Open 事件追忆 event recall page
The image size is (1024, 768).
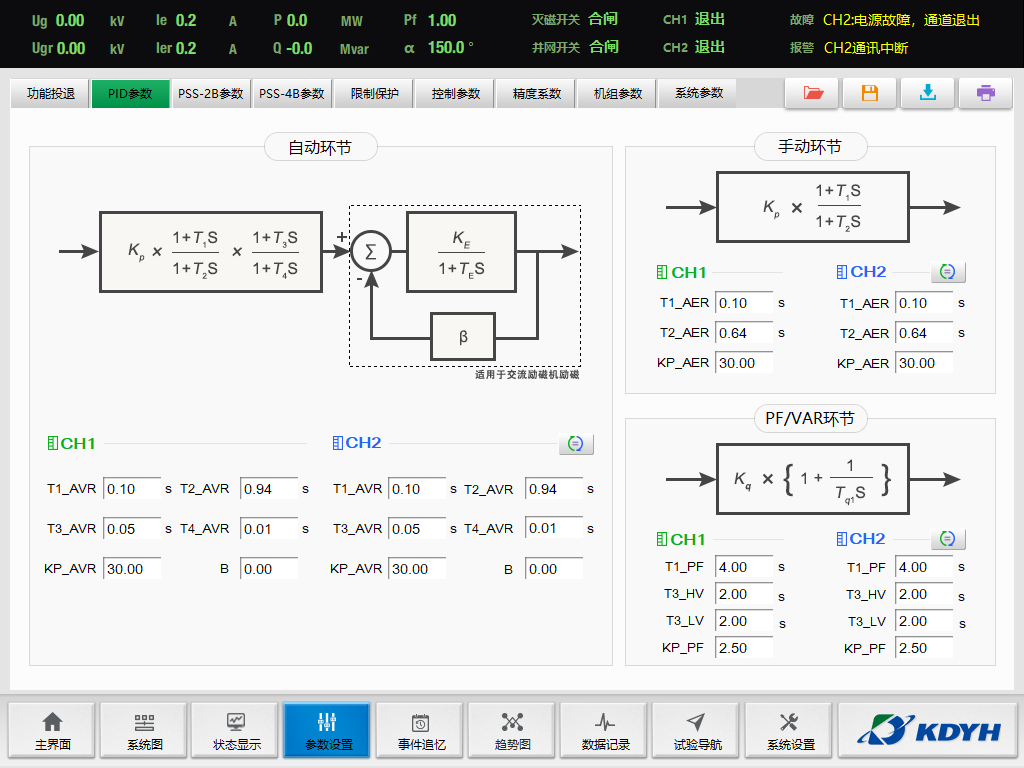point(421,731)
